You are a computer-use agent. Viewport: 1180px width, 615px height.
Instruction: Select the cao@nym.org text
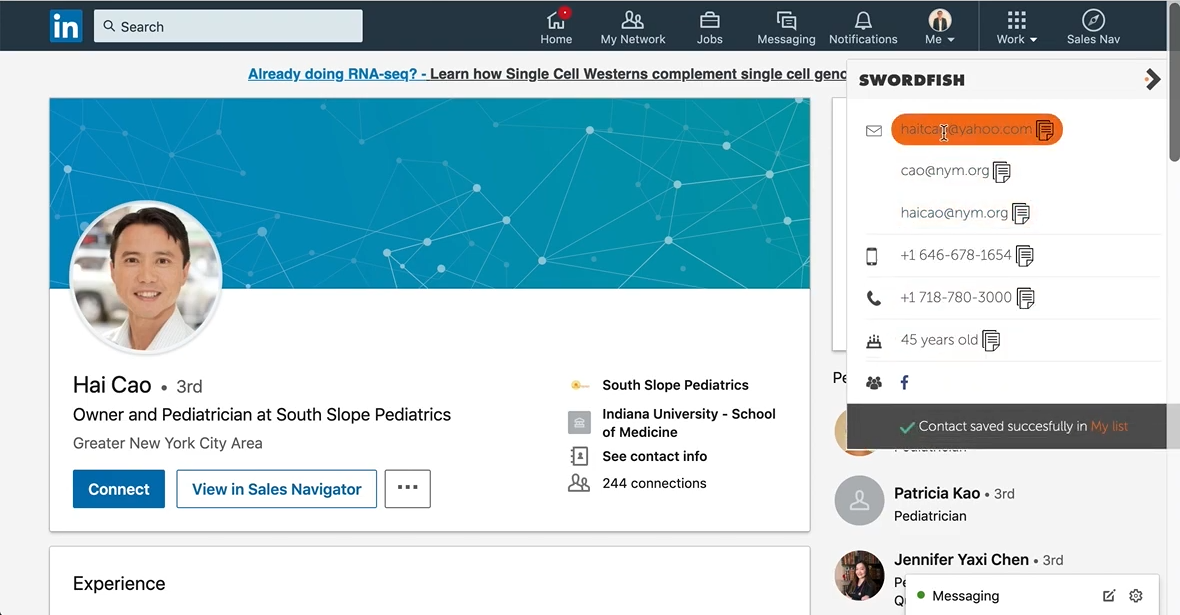click(x=944, y=171)
